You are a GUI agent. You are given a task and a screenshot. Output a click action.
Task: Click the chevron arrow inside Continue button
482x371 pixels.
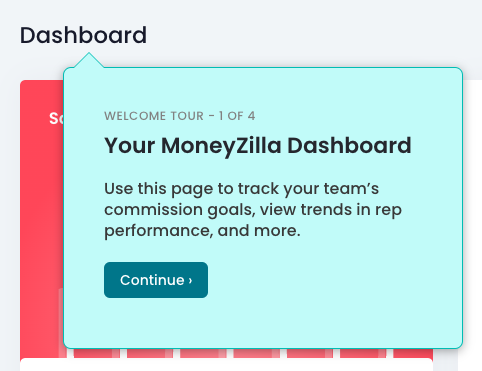(190, 280)
